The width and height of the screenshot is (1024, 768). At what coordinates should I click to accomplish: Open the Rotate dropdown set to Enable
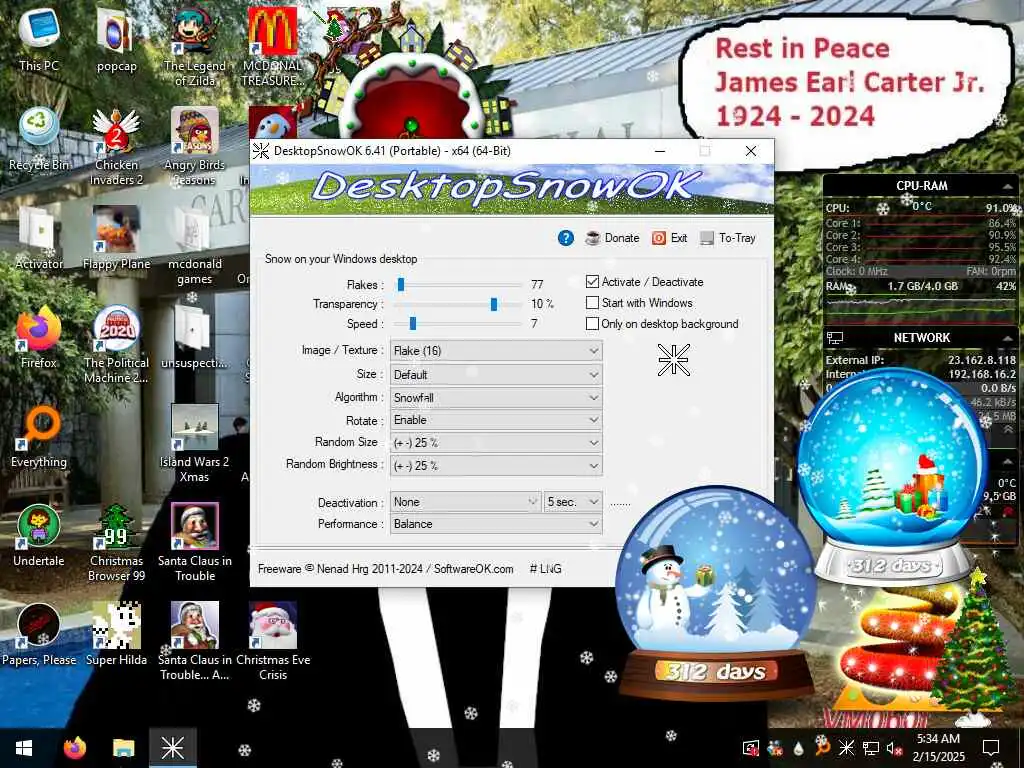(496, 420)
